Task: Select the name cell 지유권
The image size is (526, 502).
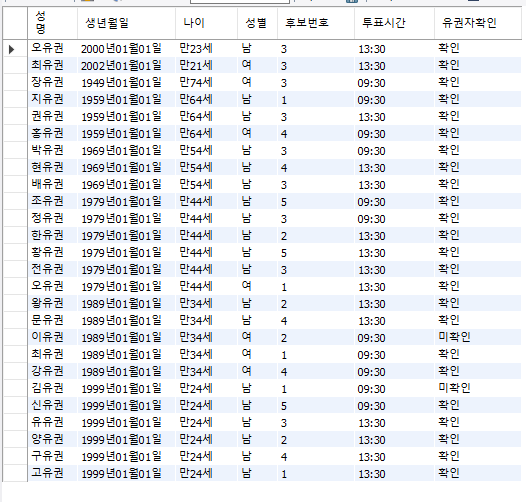Action: pyautogui.click(x=53, y=100)
